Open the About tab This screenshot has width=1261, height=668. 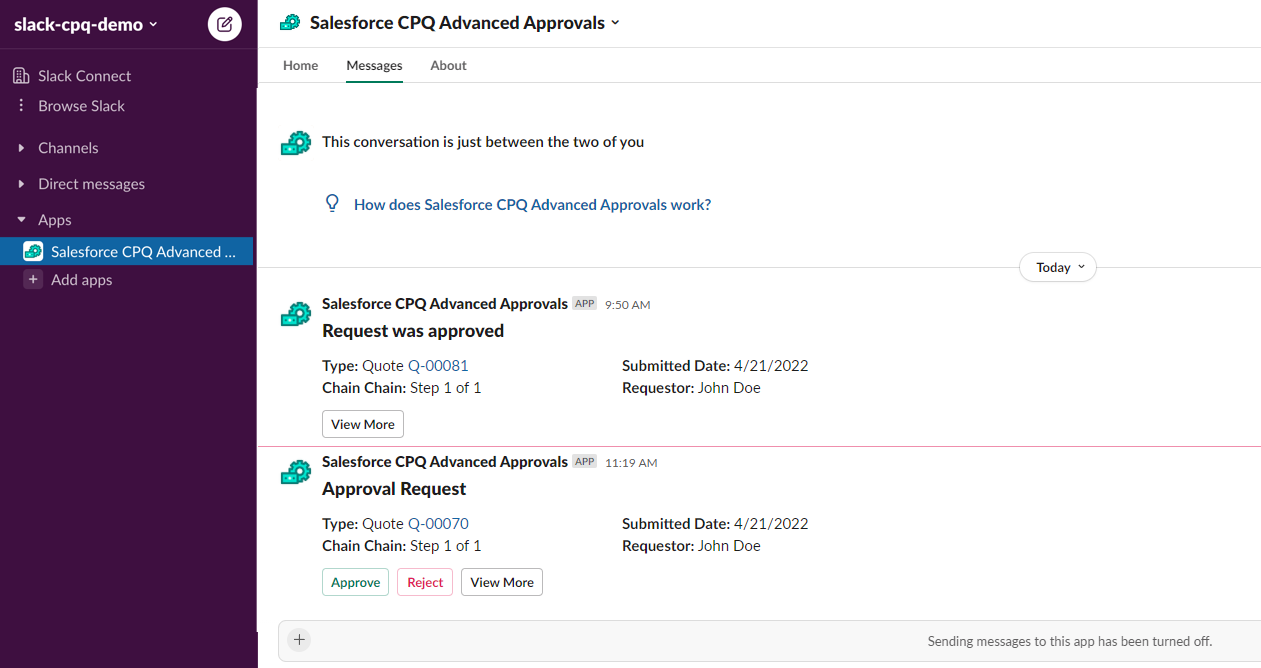pyautogui.click(x=448, y=65)
